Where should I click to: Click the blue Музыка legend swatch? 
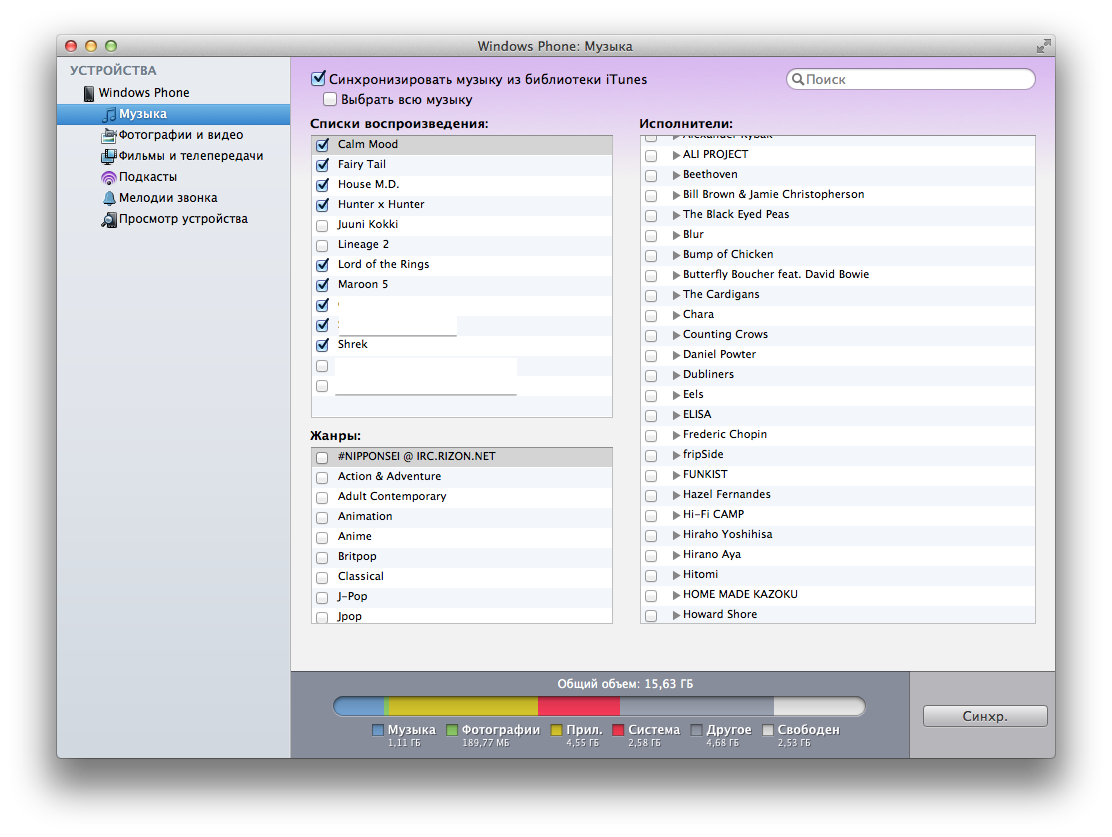tap(378, 730)
